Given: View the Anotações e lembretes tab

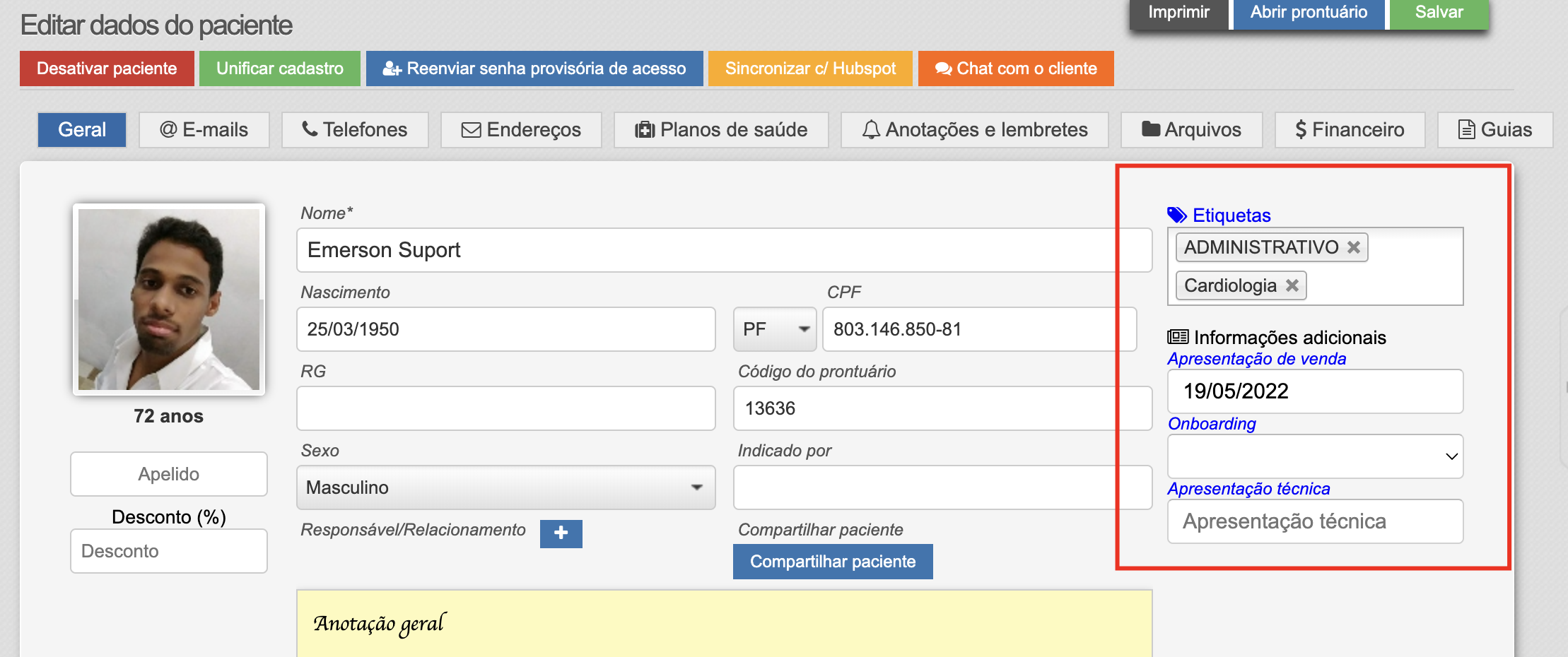Looking at the screenshot, I should pos(975,130).
